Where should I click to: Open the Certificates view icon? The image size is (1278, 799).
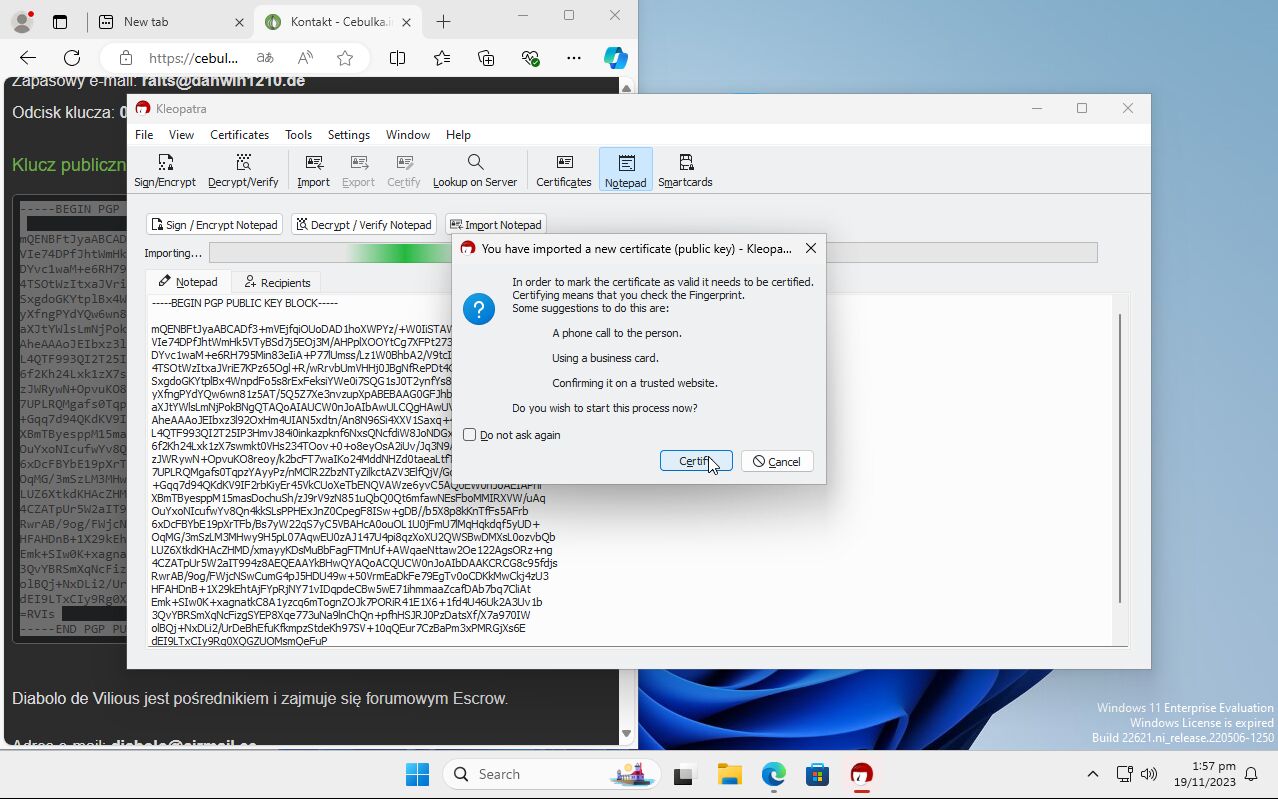564,170
